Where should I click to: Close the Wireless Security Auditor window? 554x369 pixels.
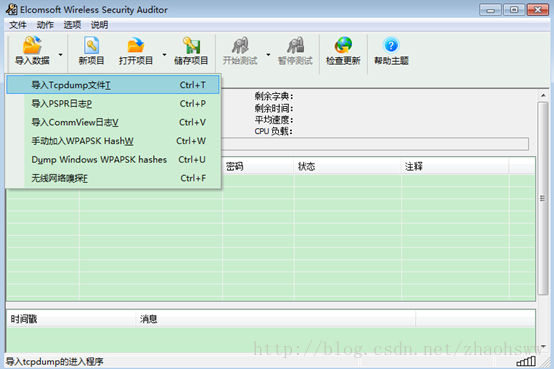click(x=538, y=10)
